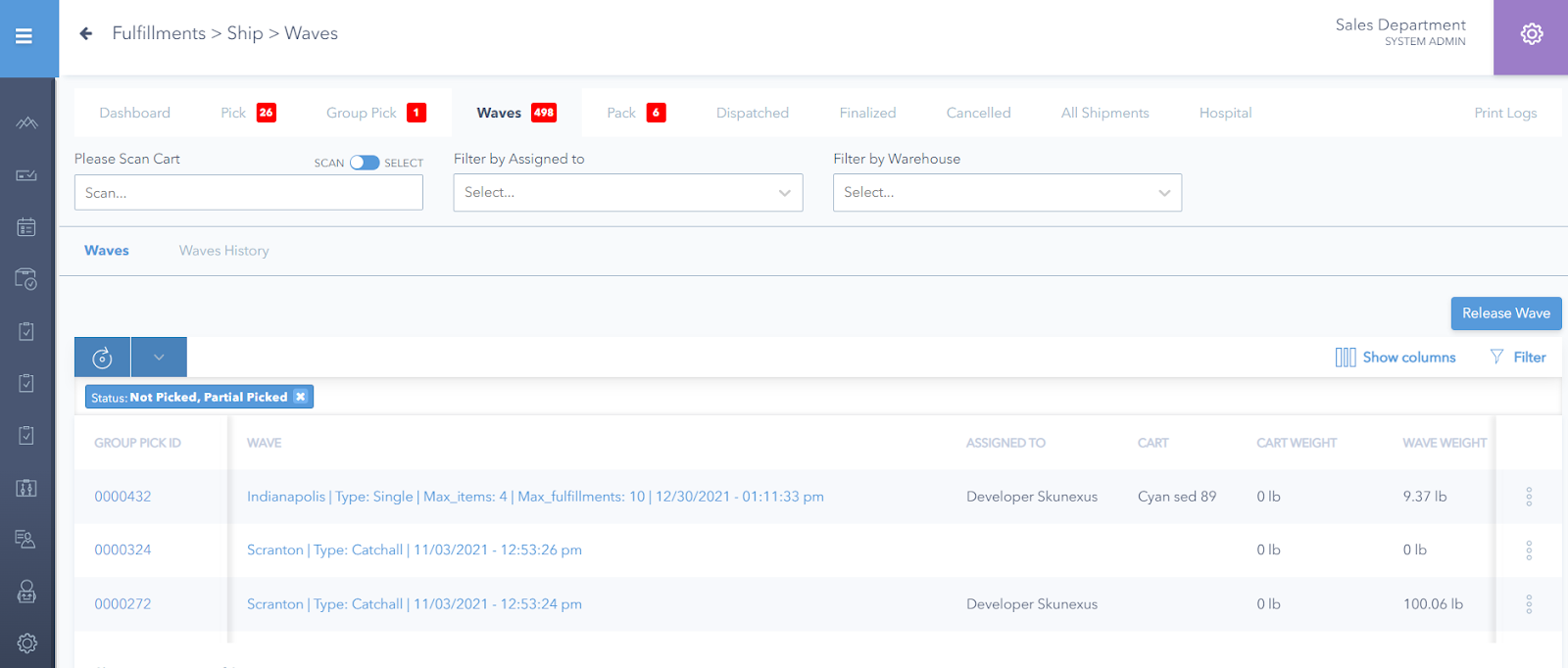
Task: Open the calendar list icon in sidebar
Action: [x=26, y=227]
